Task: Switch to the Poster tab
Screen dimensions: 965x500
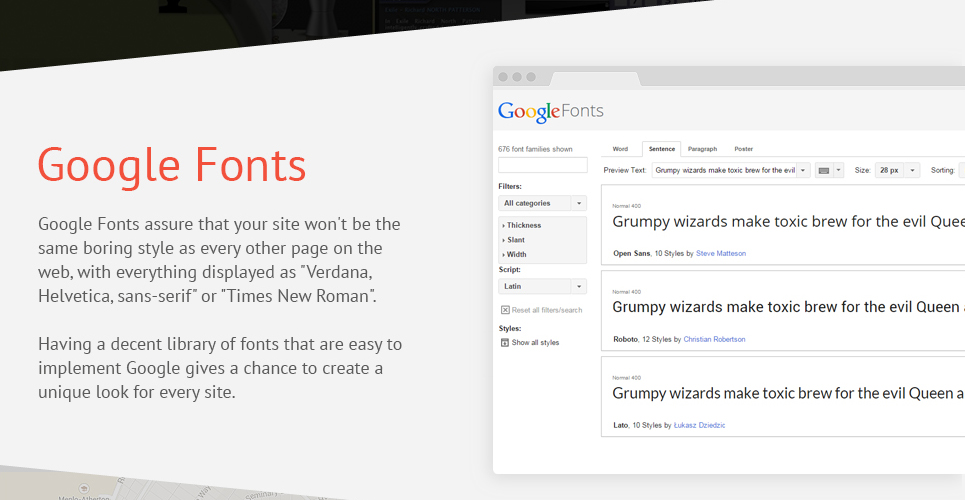Action: (x=743, y=149)
